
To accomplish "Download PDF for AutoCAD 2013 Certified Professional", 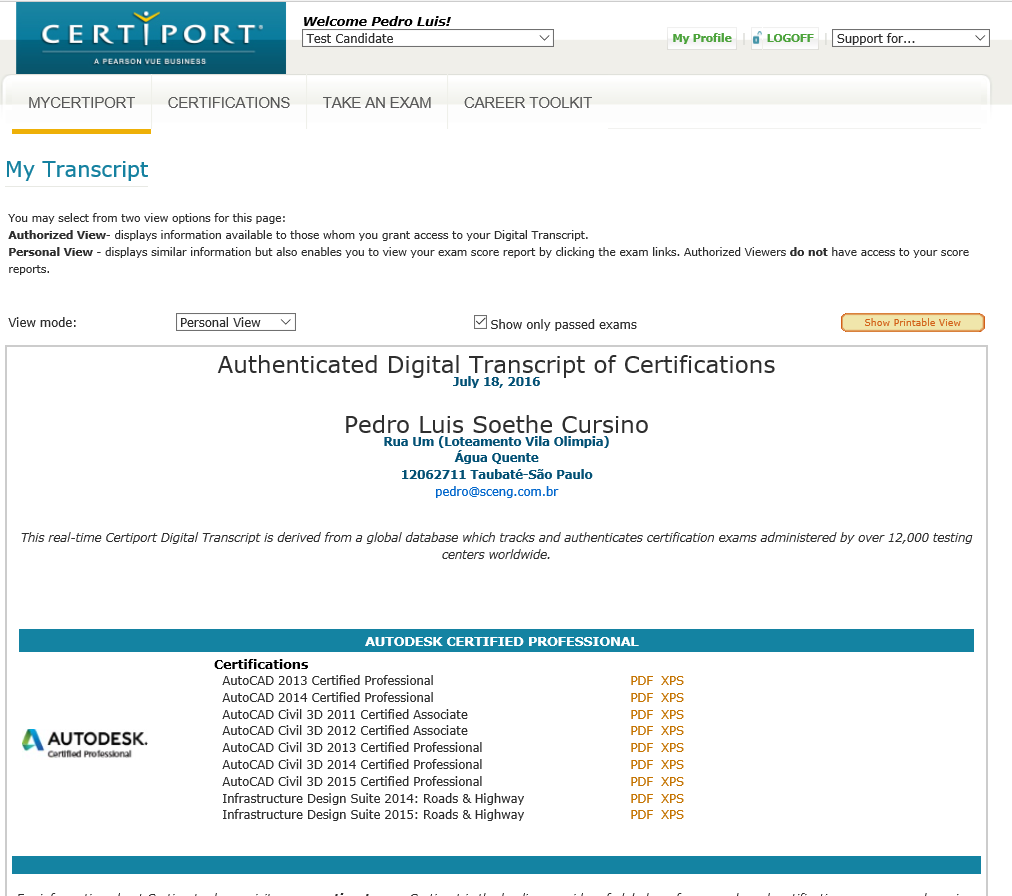I will [641, 681].
